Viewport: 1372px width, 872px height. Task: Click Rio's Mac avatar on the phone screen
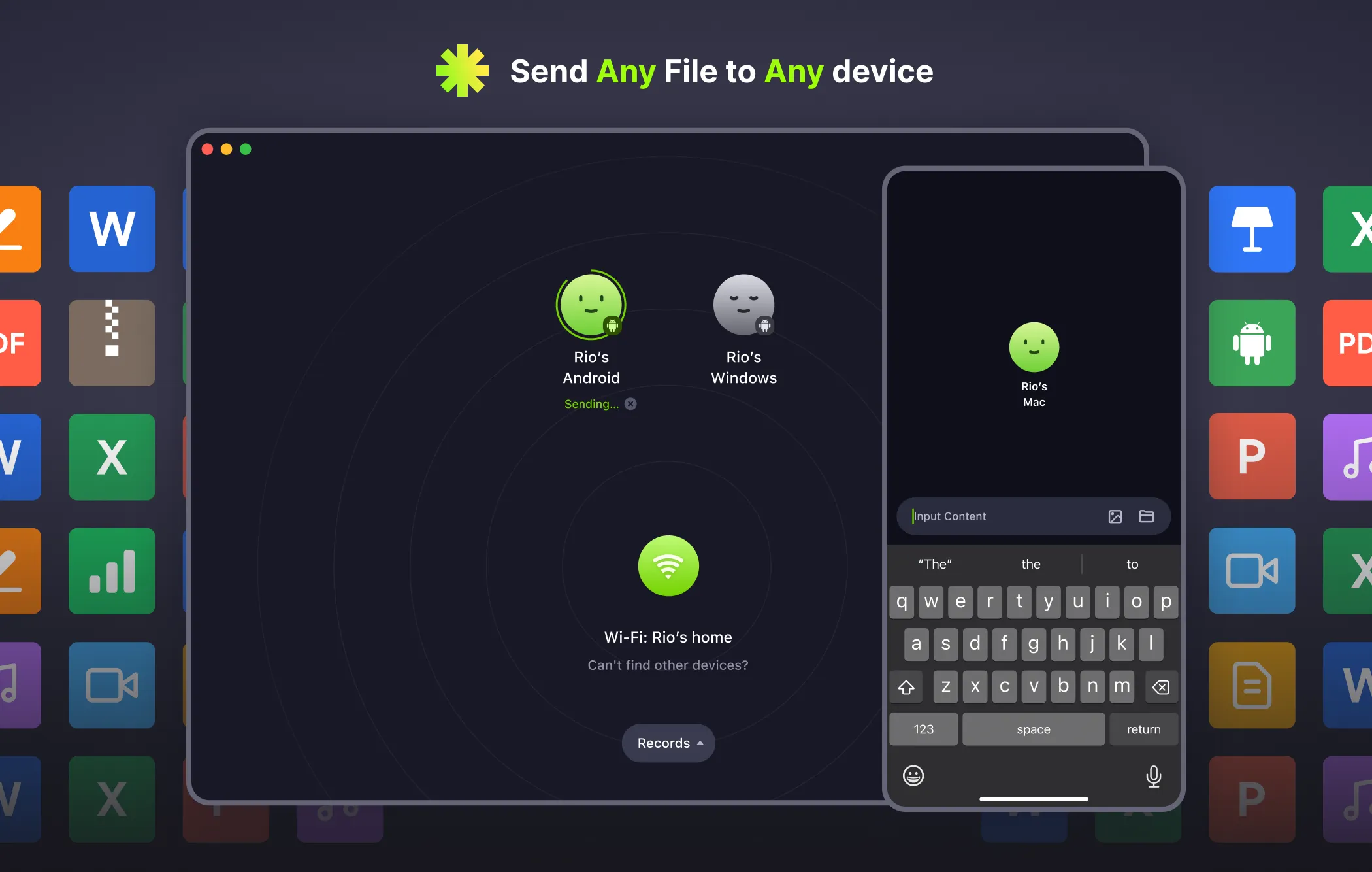pos(1034,346)
